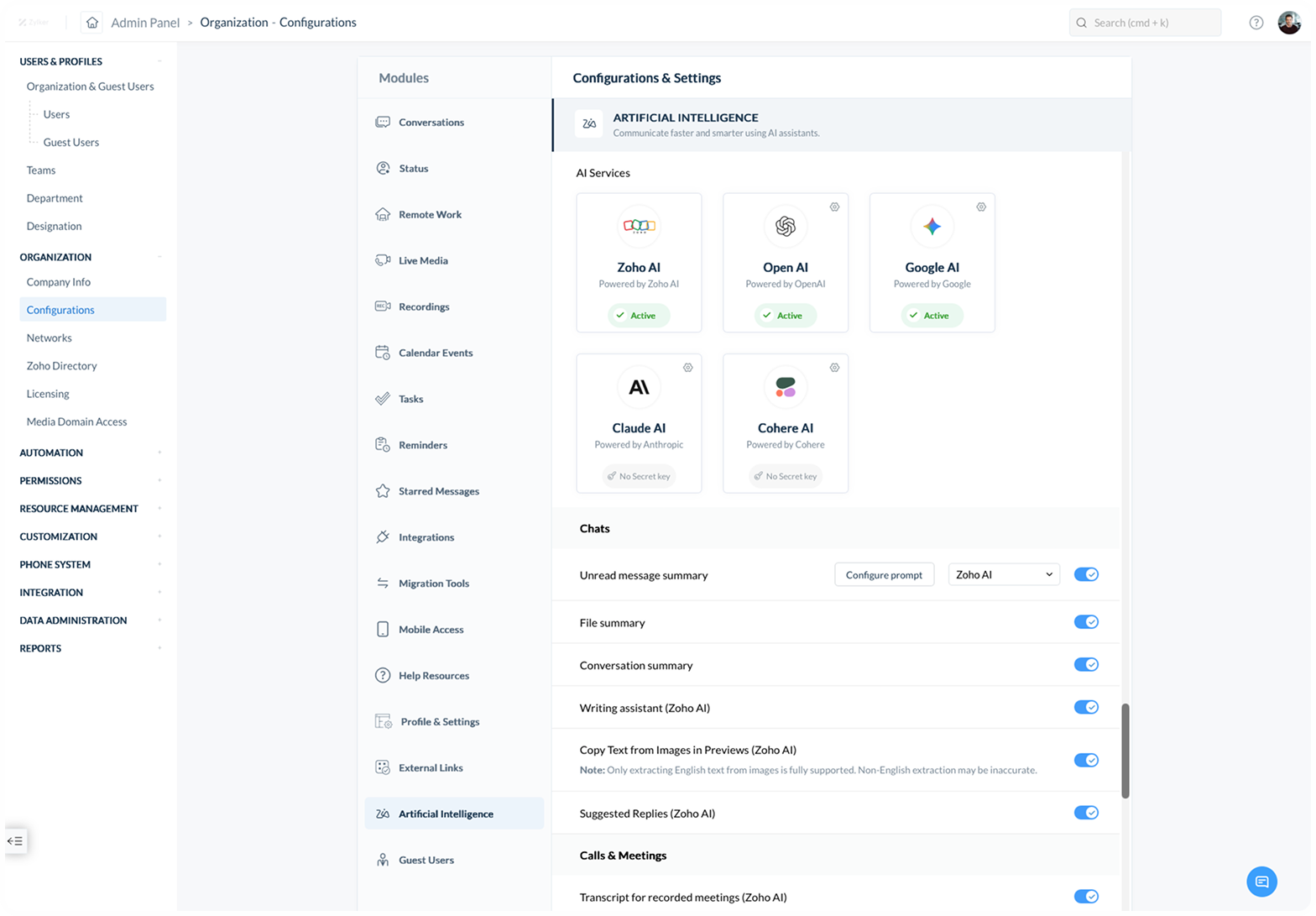Open the user profile avatar
Image resolution: width=1316 pixels, height=916 pixels.
pos(1289,23)
